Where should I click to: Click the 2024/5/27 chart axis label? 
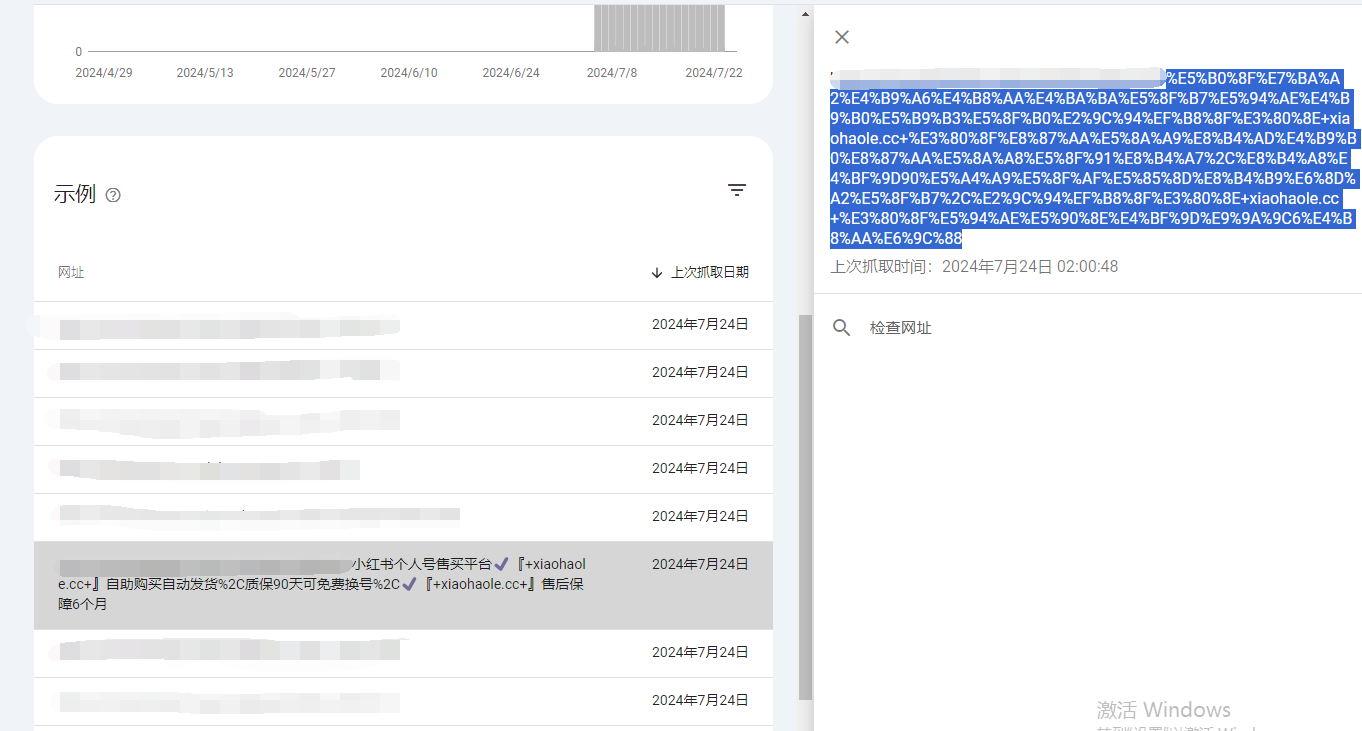pos(307,73)
